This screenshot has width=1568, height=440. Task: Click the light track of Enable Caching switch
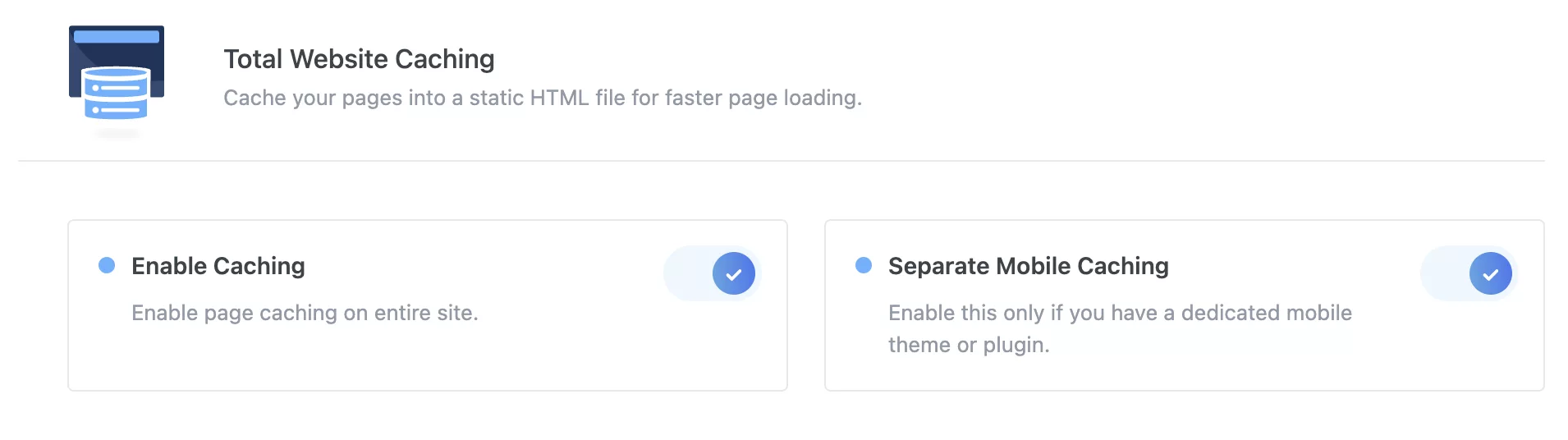click(x=687, y=274)
